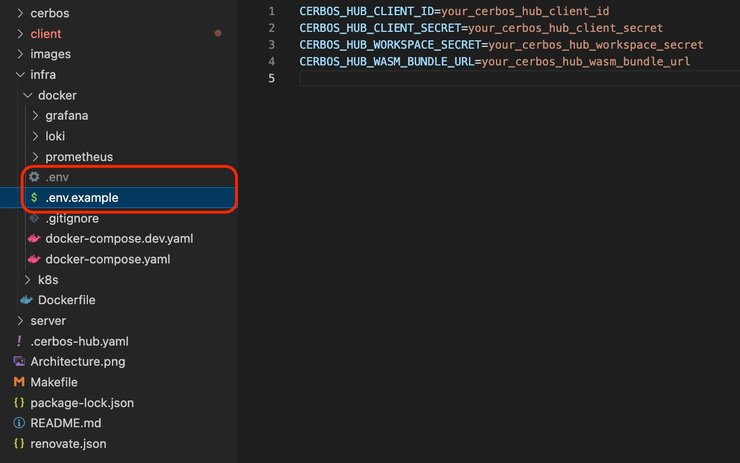Open Architecture.png file
The width and height of the screenshot is (740, 463).
point(78,362)
